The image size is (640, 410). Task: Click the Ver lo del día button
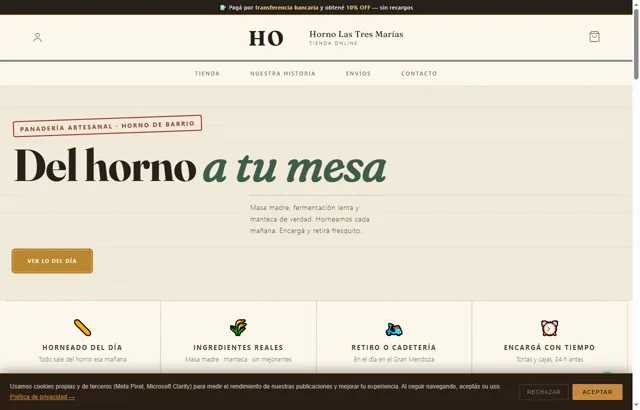pyautogui.click(x=52, y=261)
